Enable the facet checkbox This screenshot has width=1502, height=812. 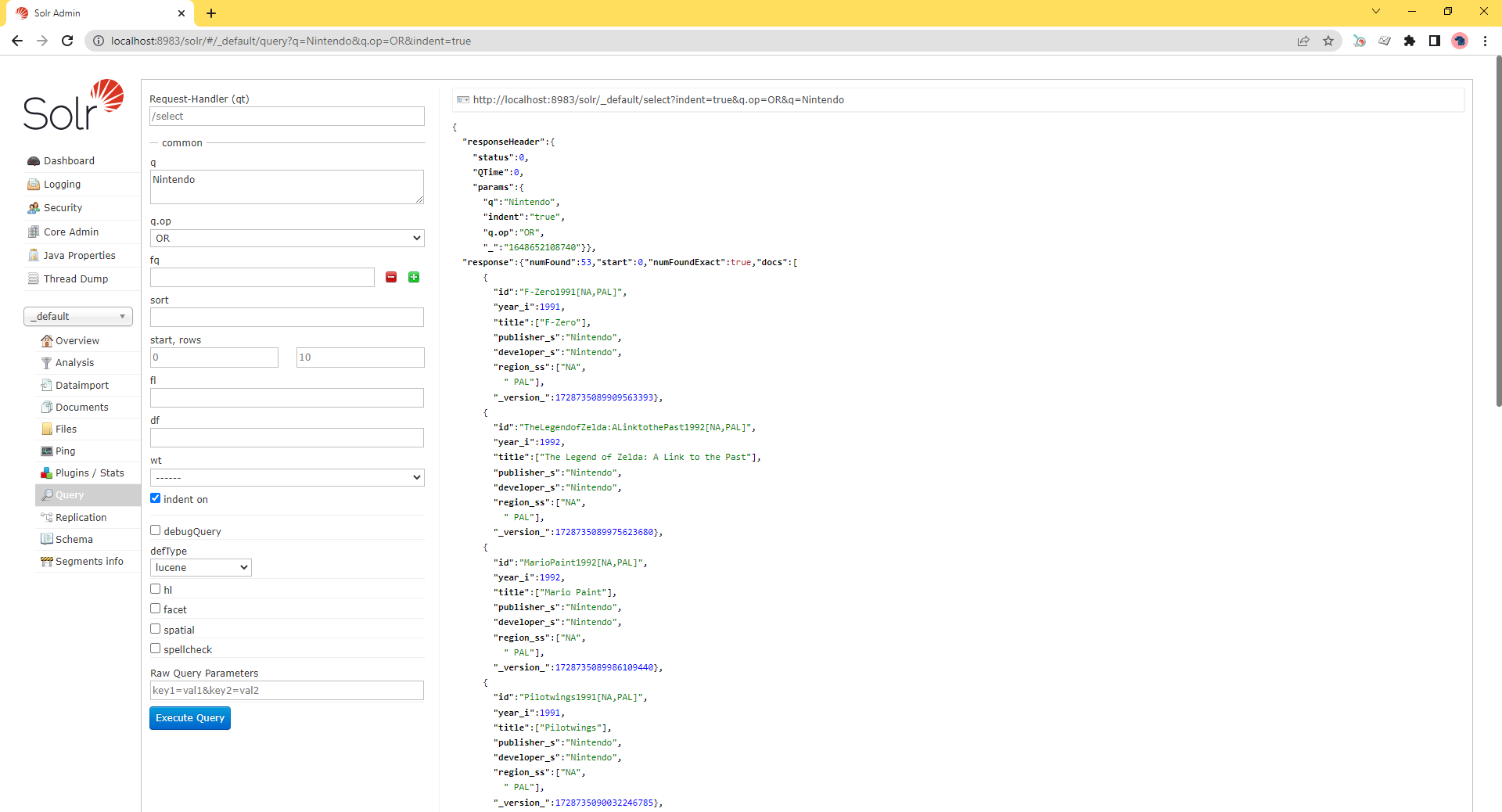point(155,609)
